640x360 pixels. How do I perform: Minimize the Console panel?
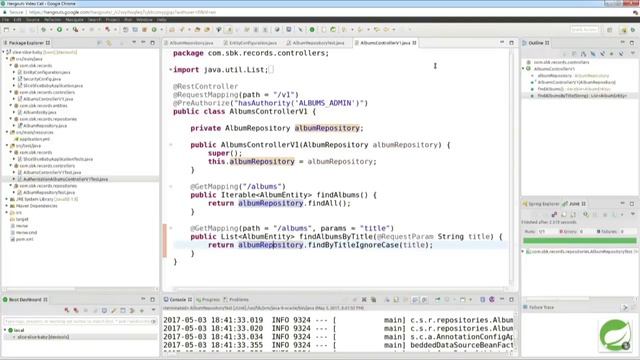click(x=502, y=299)
